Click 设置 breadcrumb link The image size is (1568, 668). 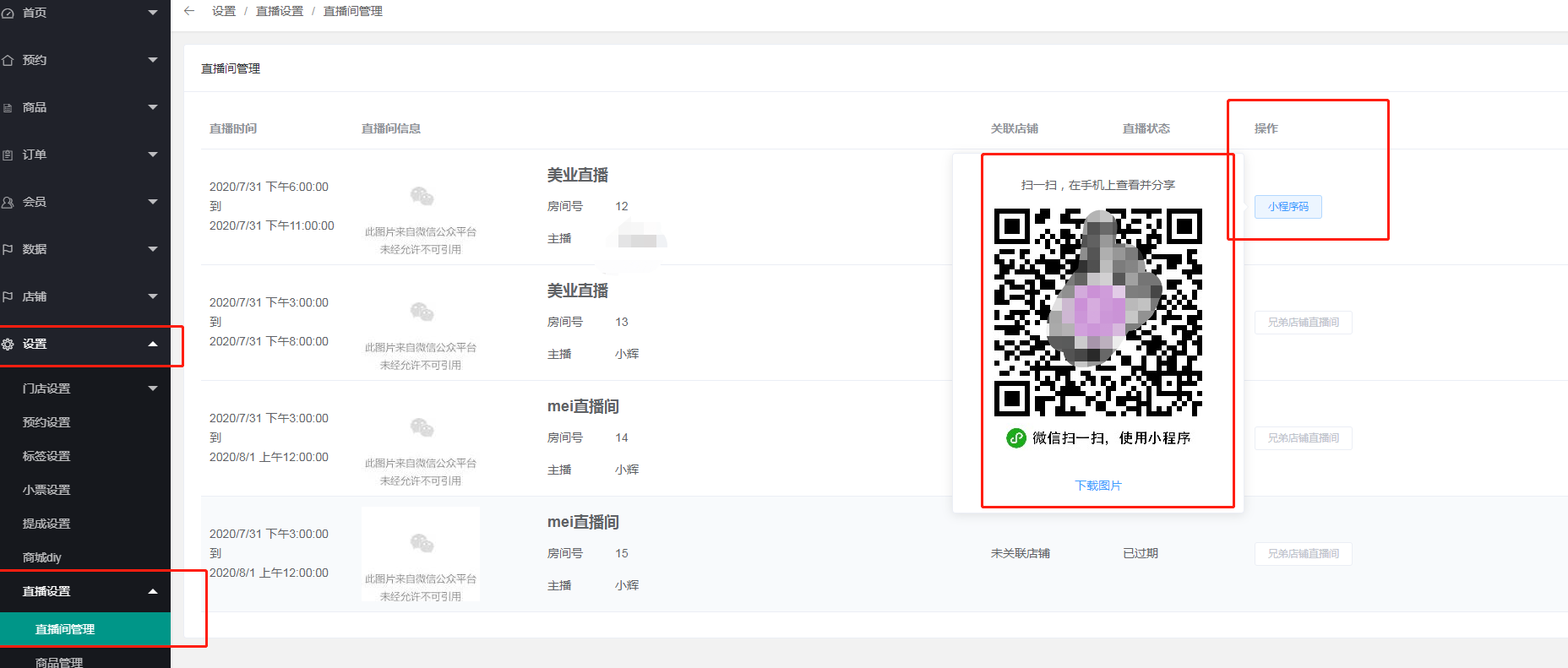(x=224, y=11)
